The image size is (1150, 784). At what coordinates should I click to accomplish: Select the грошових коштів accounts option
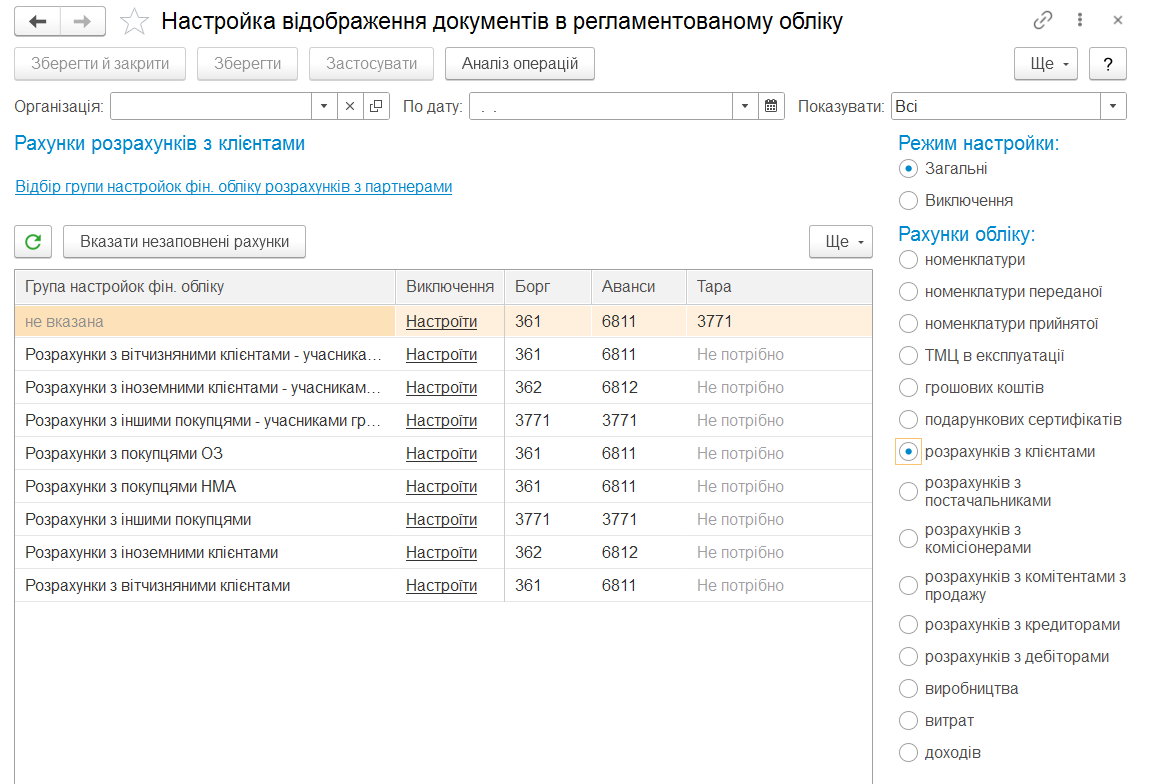pos(908,388)
